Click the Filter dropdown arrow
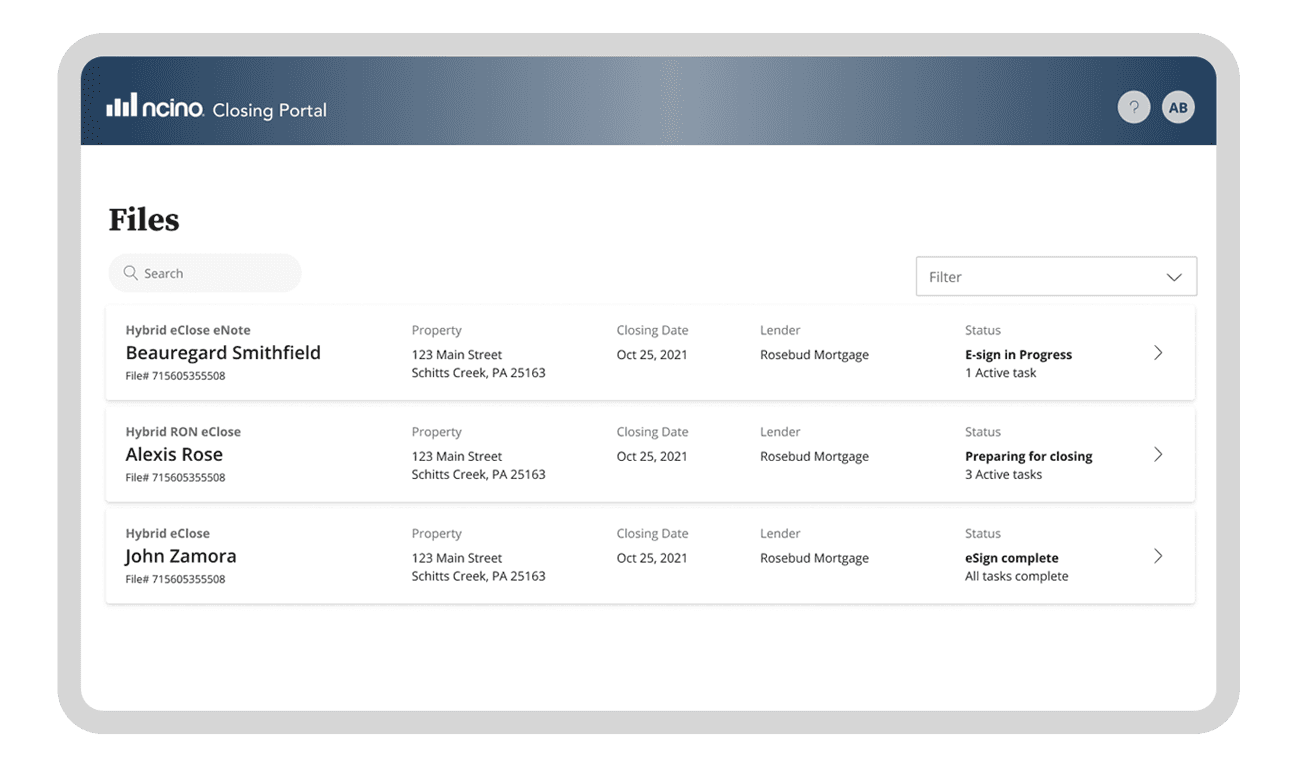Screen dimensions: 1300x769 [1173, 277]
